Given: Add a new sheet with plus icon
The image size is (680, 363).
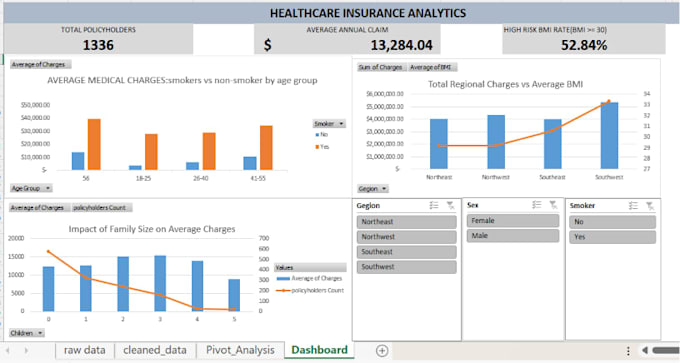Looking at the screenshot, I should point(382,350).
